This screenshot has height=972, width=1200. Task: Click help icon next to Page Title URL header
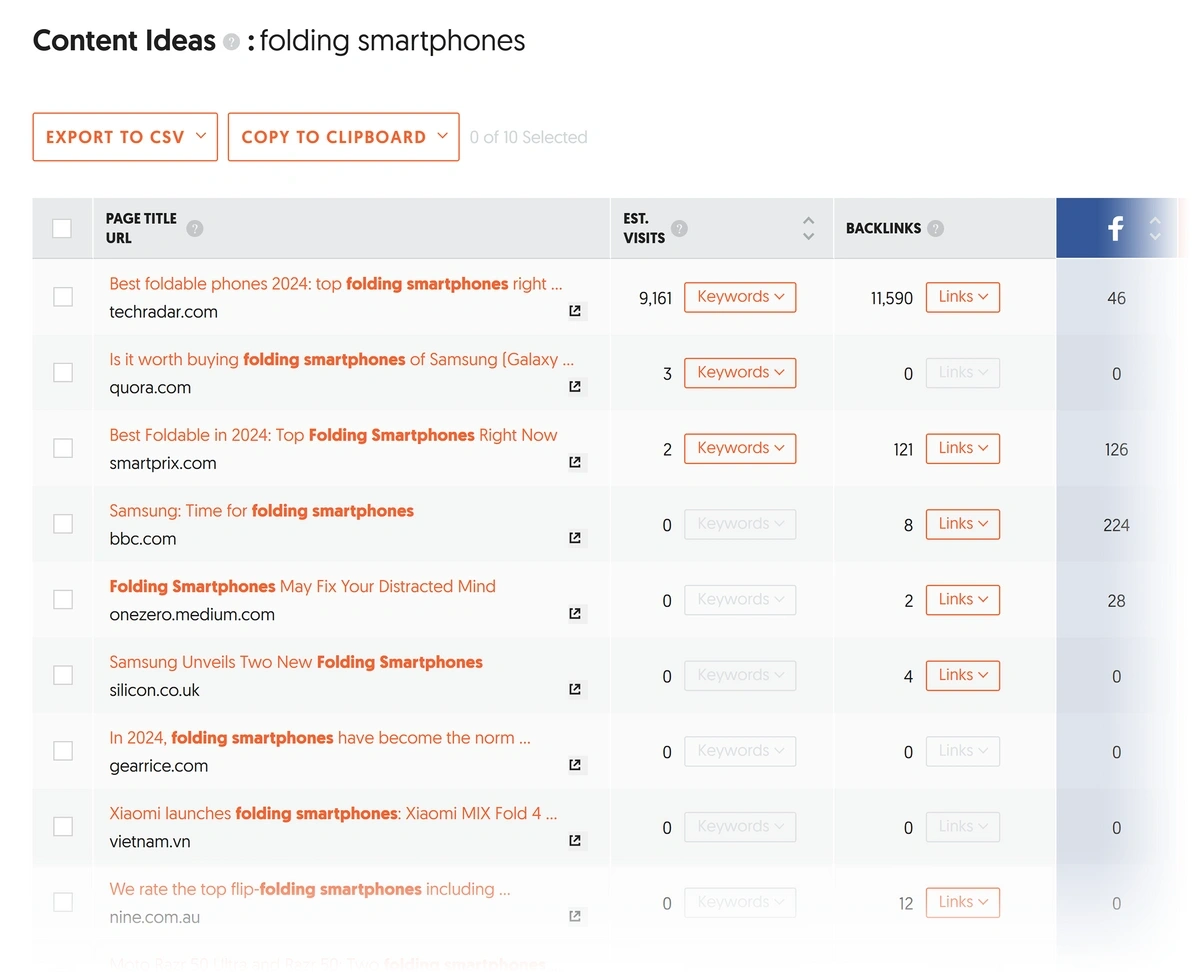point(195,228)
